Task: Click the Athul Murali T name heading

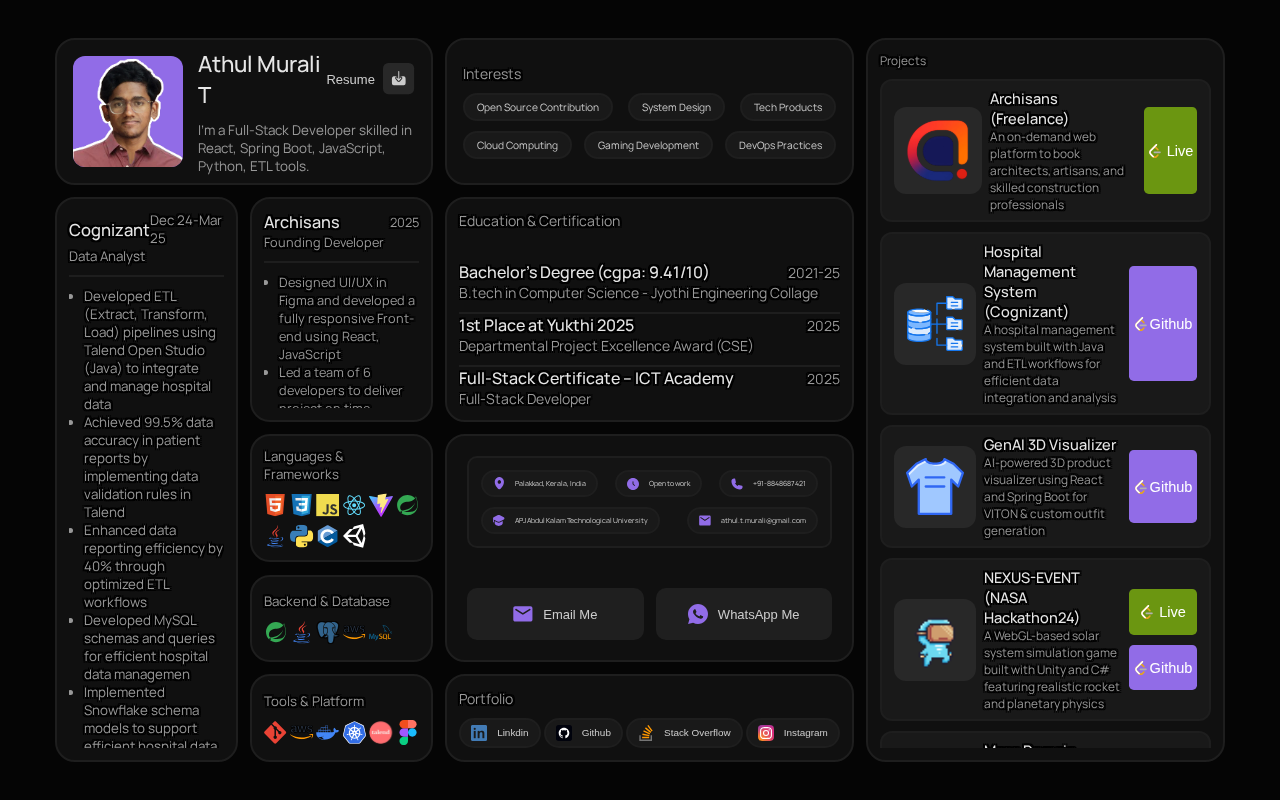Action: [x=259, y=79]
